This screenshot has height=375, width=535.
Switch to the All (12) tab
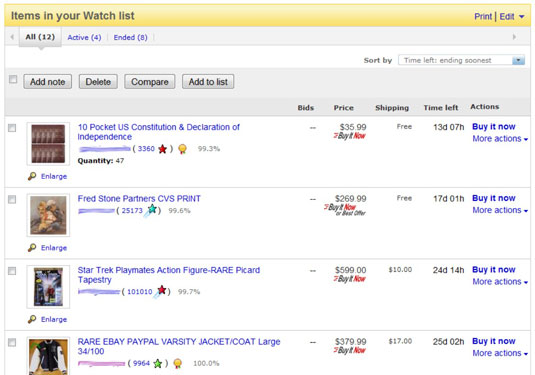tap(40, 37)
